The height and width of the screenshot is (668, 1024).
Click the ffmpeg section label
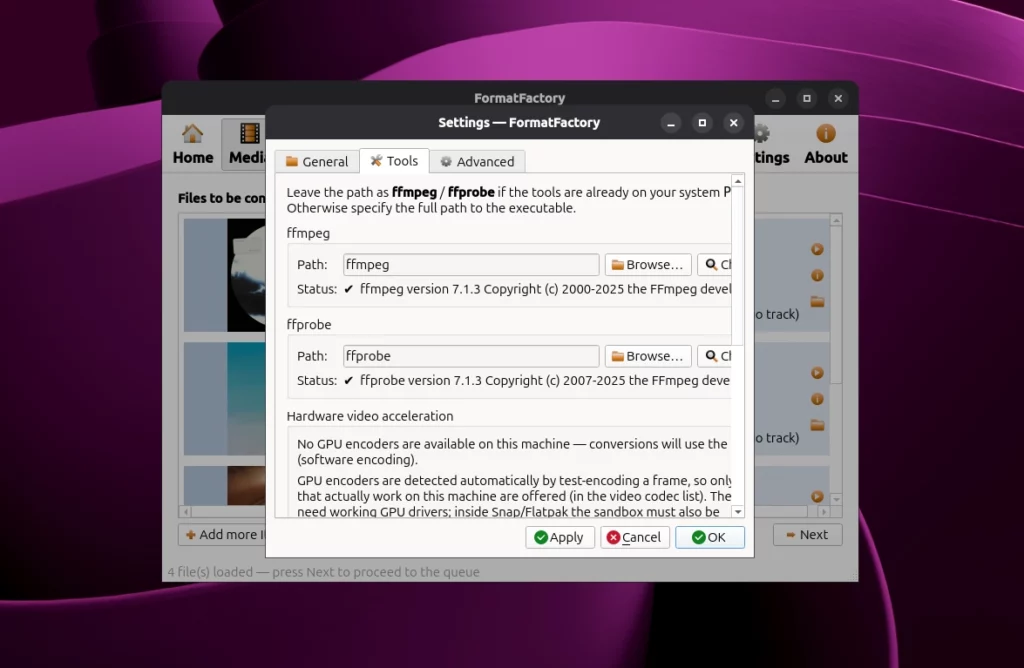pyautogui.click(x=308, y=233)
